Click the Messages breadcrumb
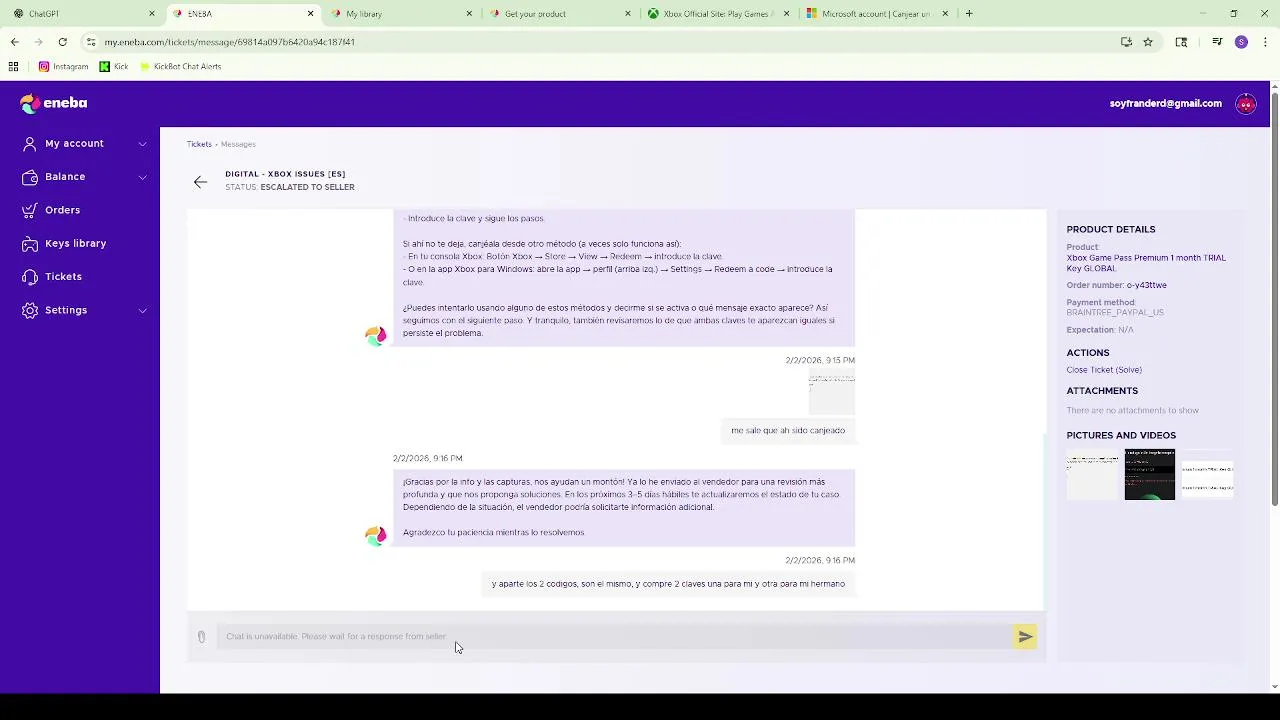This screenshot has width=1280, height=720. 238,144
